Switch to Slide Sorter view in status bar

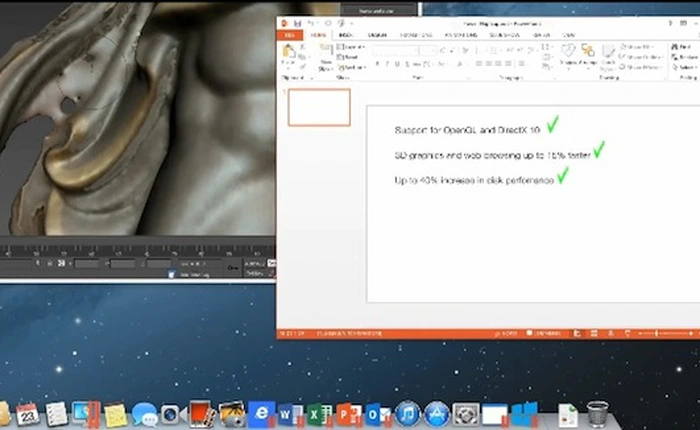(594, 333)
